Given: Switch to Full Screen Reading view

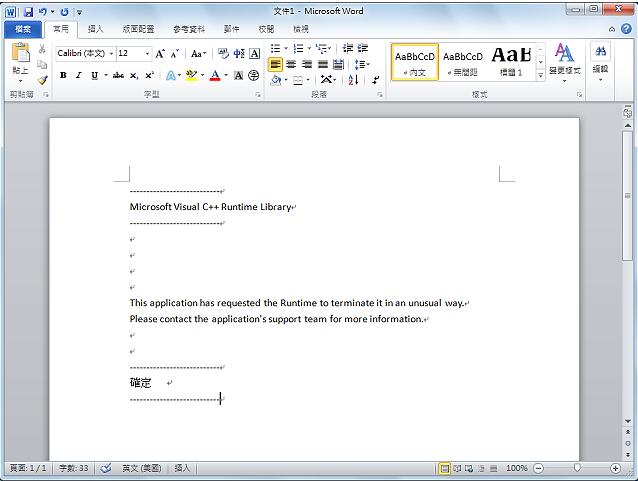Looking at the screenshot, I should point(457,469).
